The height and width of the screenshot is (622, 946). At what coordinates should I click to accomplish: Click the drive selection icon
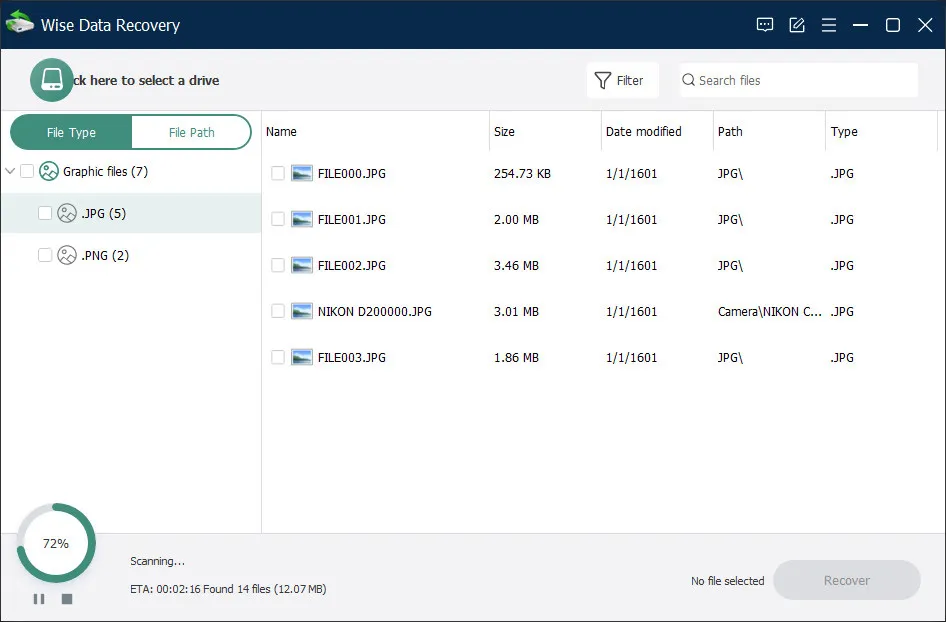pos(52,80)
